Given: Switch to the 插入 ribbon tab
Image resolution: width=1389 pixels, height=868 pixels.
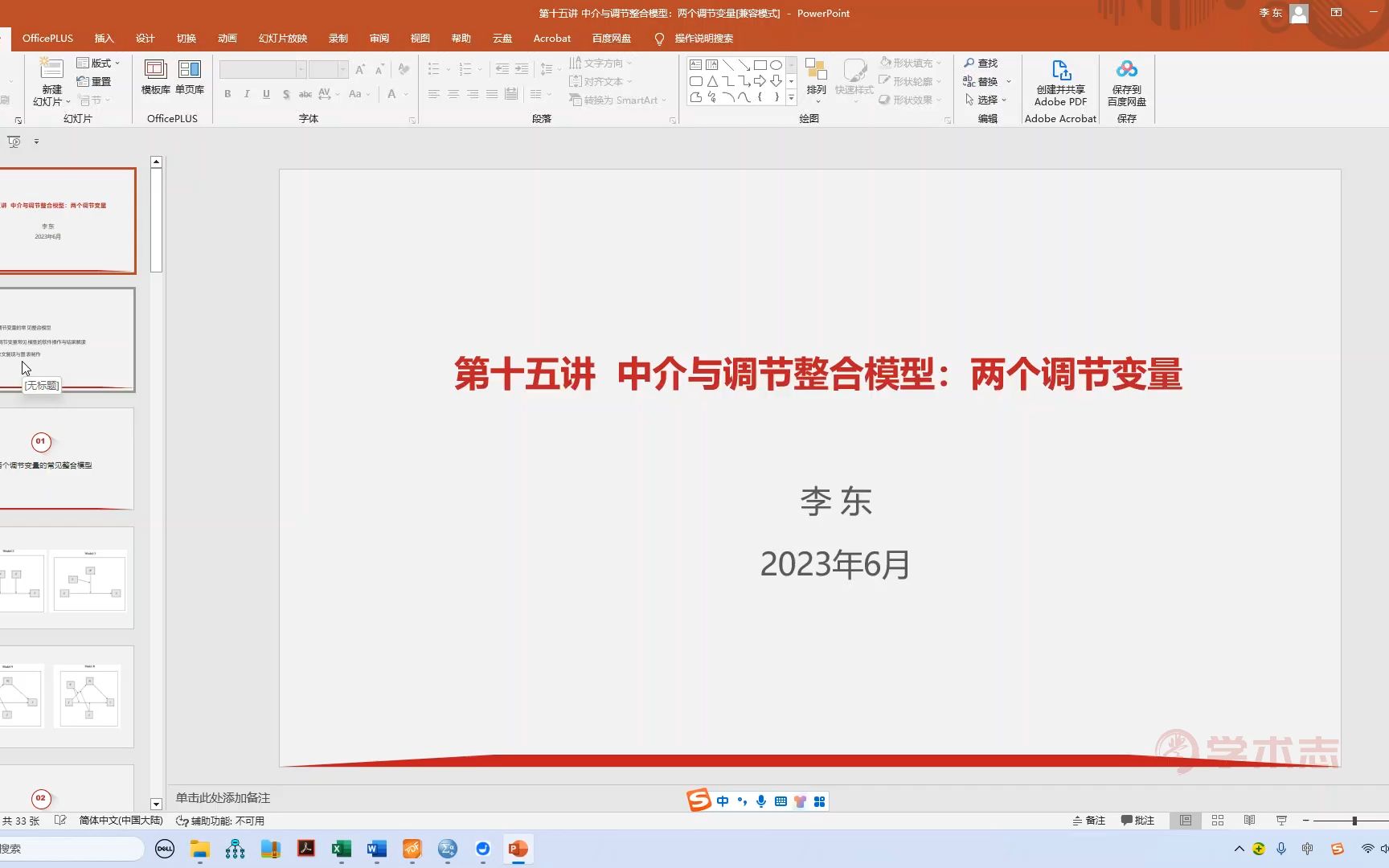Looking at the screenshot, I should [x=104, y=38].
